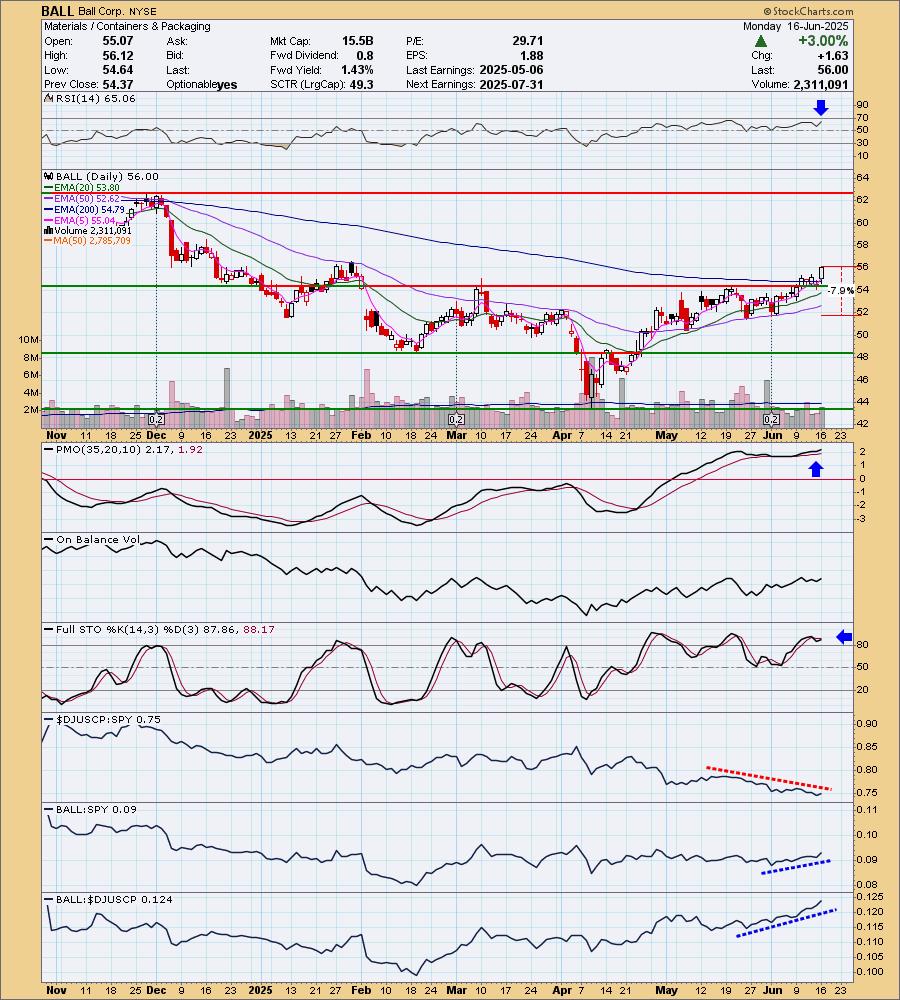Click the BALL:$DJUSCP 0.124 panel label
The width and height of the screenshot is (900, 1000).
coord(114,899)
